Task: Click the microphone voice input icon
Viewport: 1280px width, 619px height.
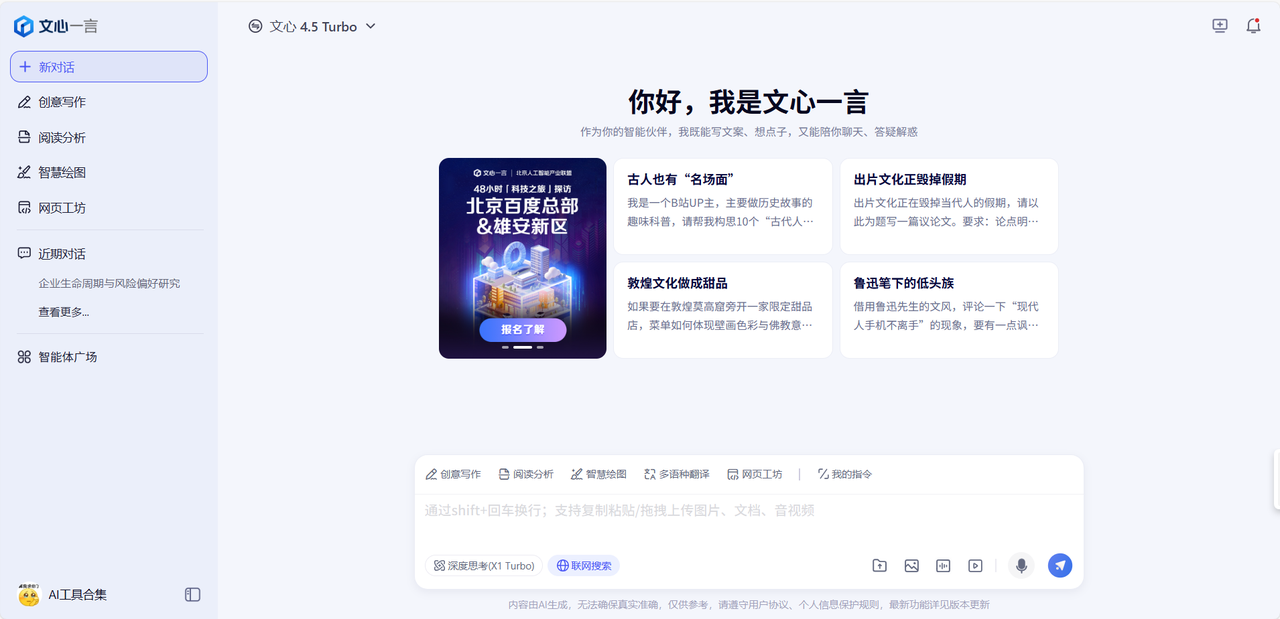Action: click(1021, 566)
